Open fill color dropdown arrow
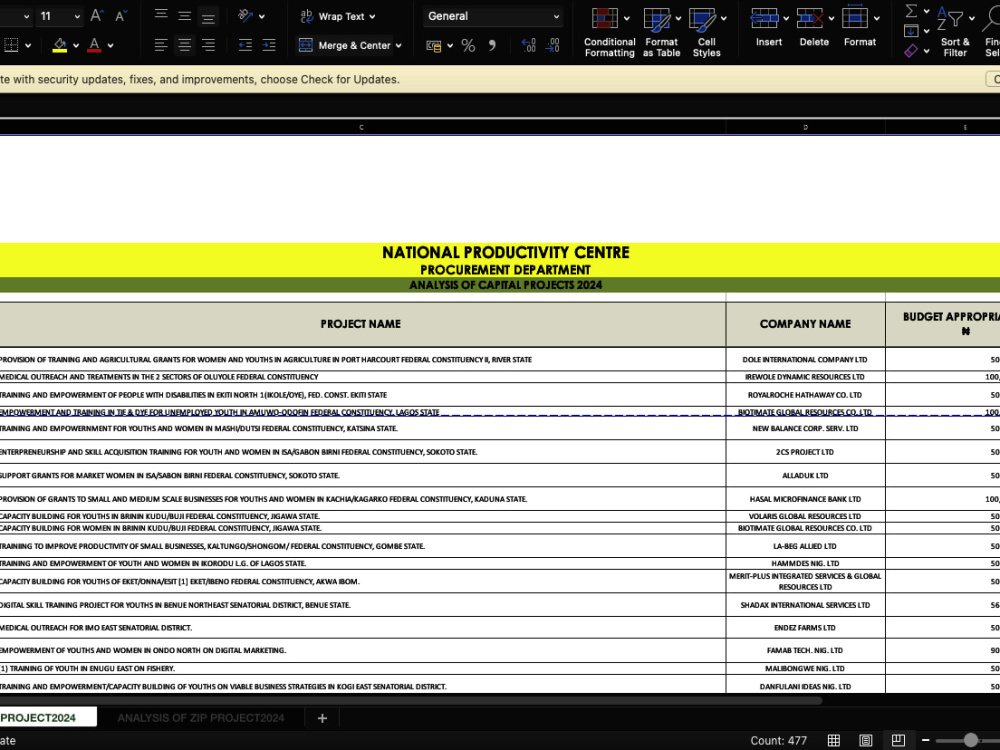The image size is (1000, 750). coord(76,45)
